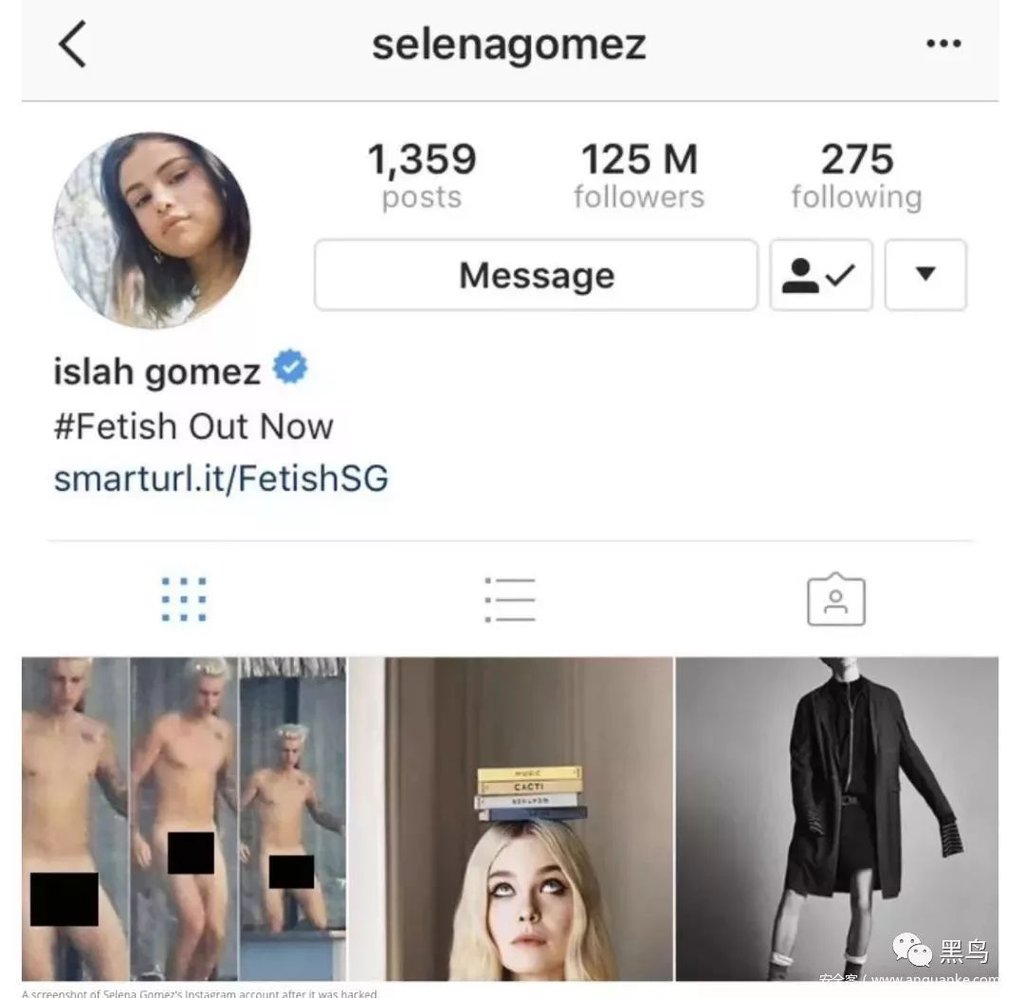The height and width of the screenshot is (998, 1024).
Task: Tap the selenagomez username title
Action: 509,44
